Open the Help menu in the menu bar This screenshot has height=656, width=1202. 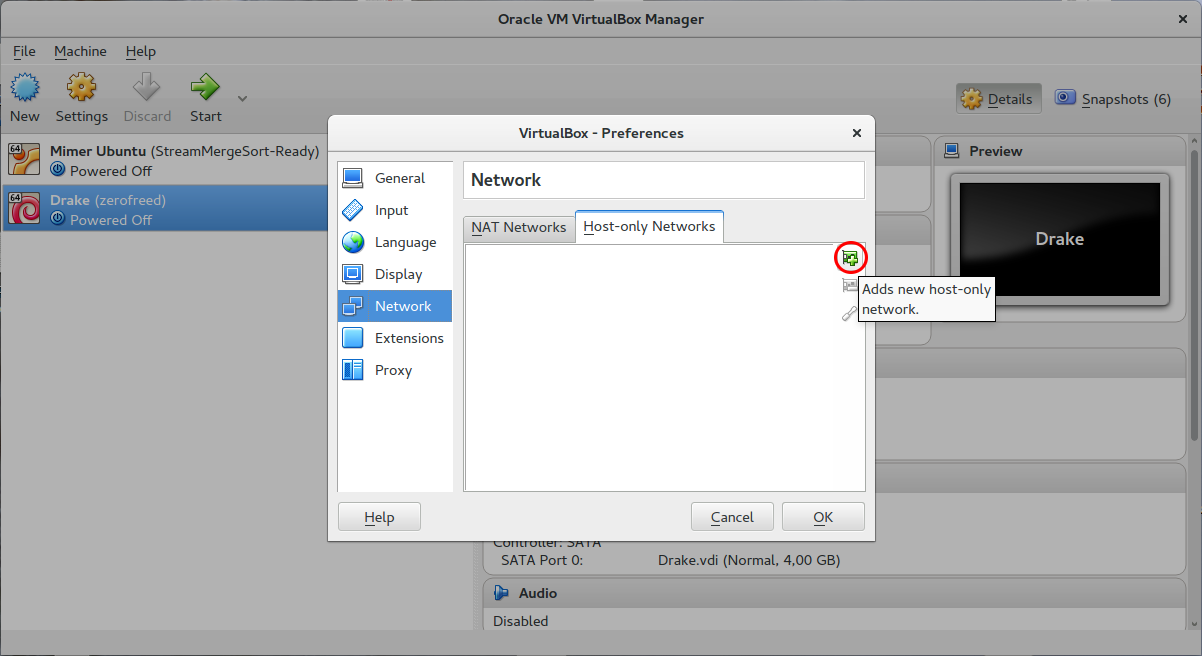tap(141, 51)
